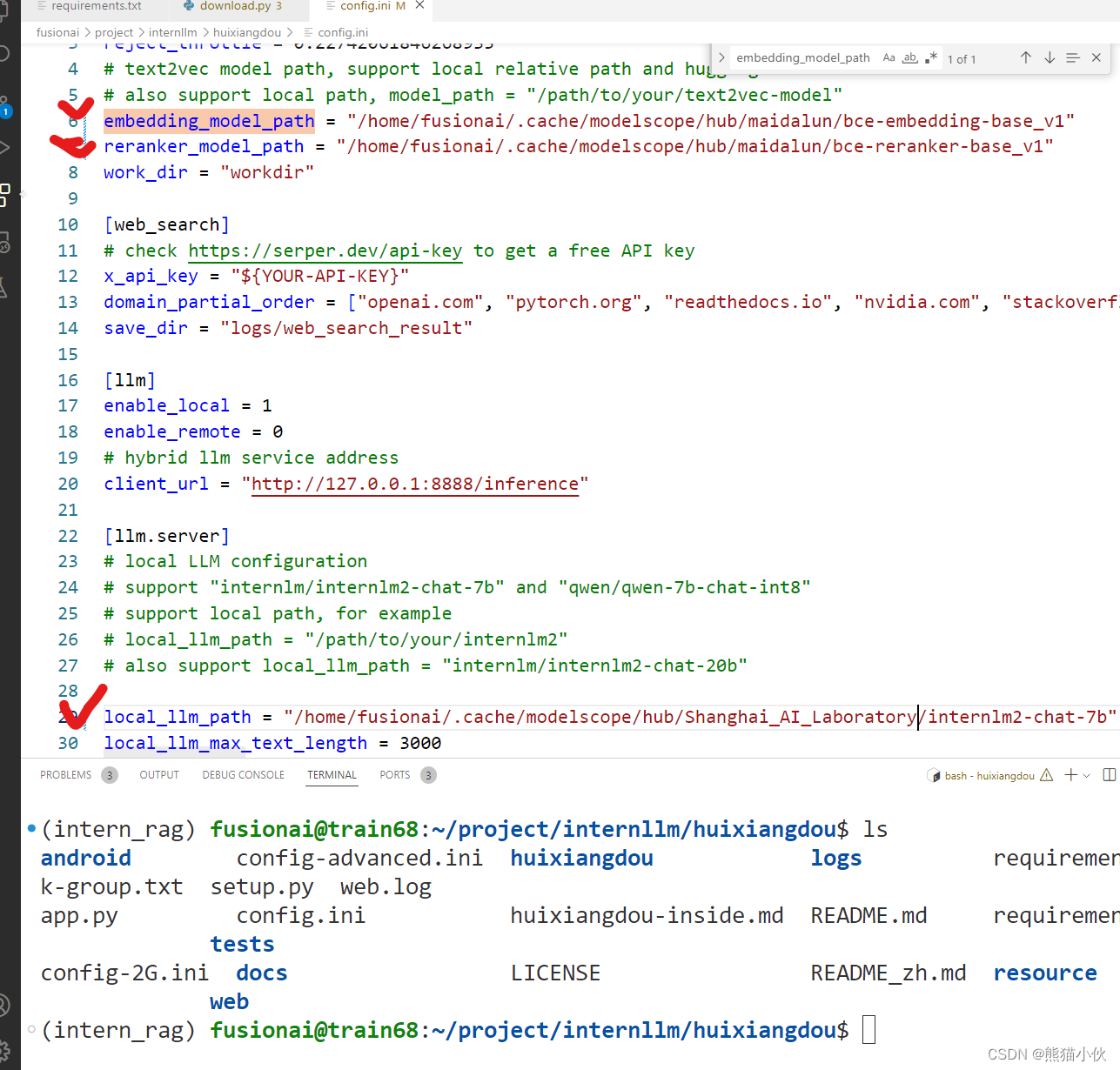Click config.ini breadcrumb

(343, 32)
